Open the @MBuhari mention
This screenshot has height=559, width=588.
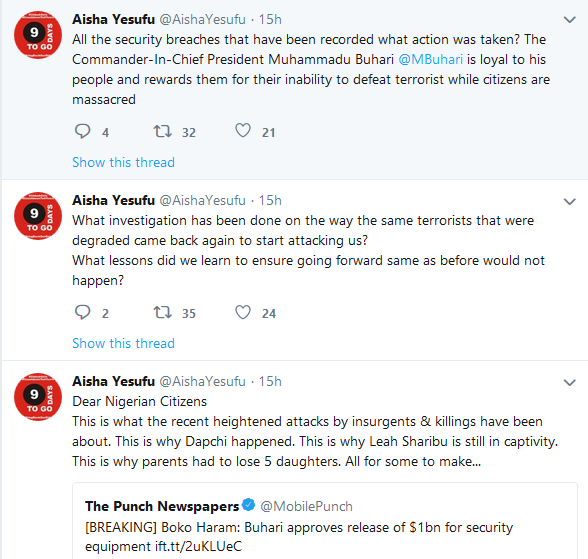point(430,60)
